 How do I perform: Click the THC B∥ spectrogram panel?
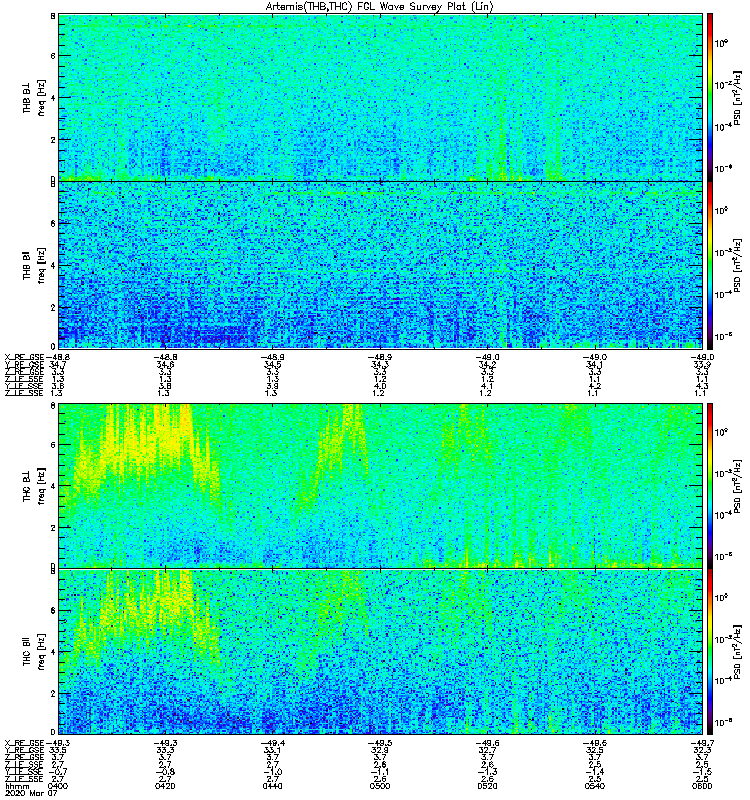tap(380, 652)
